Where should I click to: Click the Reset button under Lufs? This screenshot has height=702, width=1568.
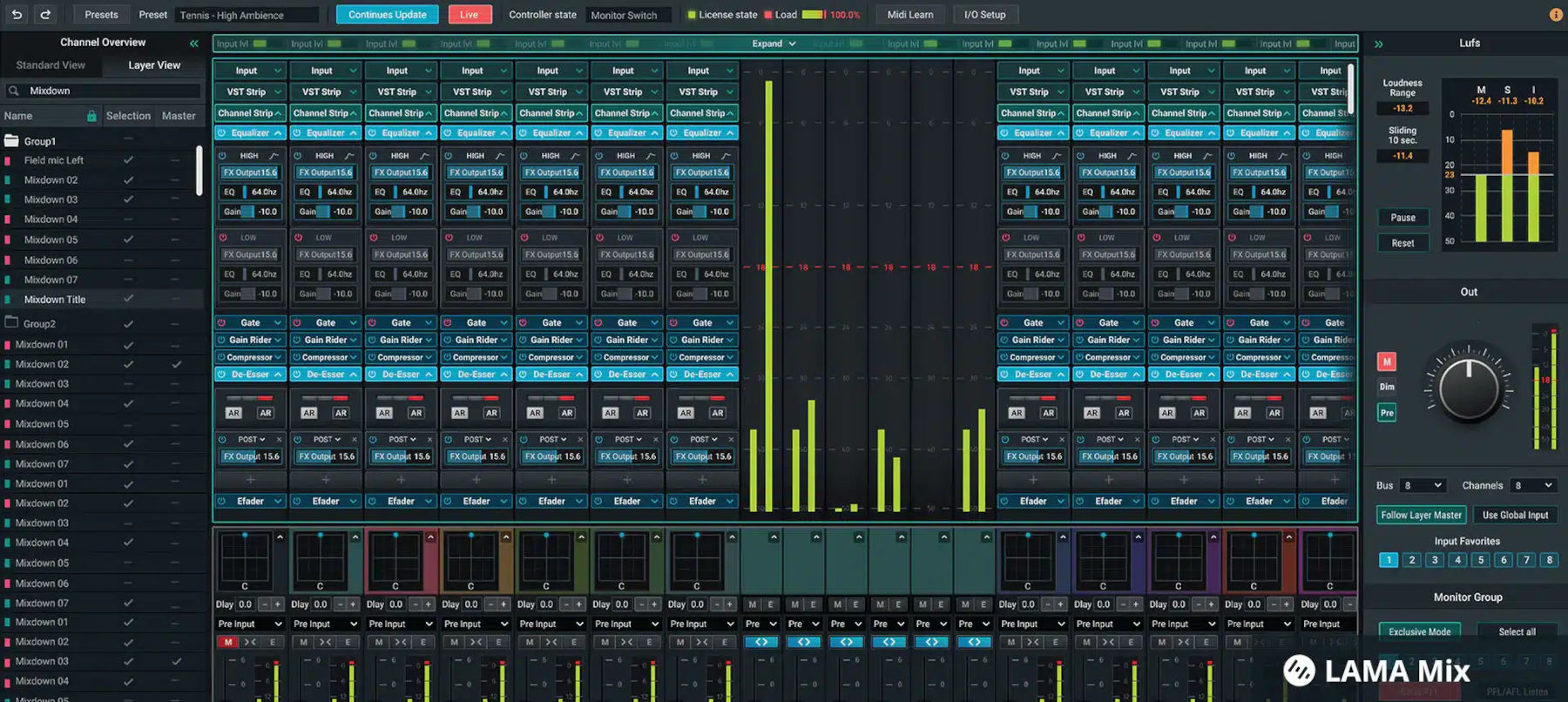point(1402,243)
